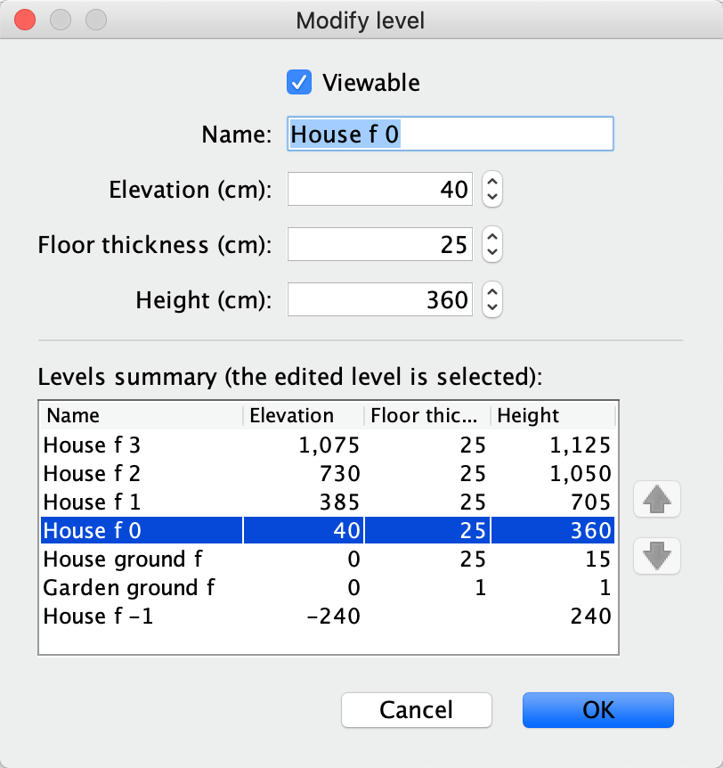Select Garden ground f level row
The height and width of the screenshot is (768, 723).
tap(327, 587)
